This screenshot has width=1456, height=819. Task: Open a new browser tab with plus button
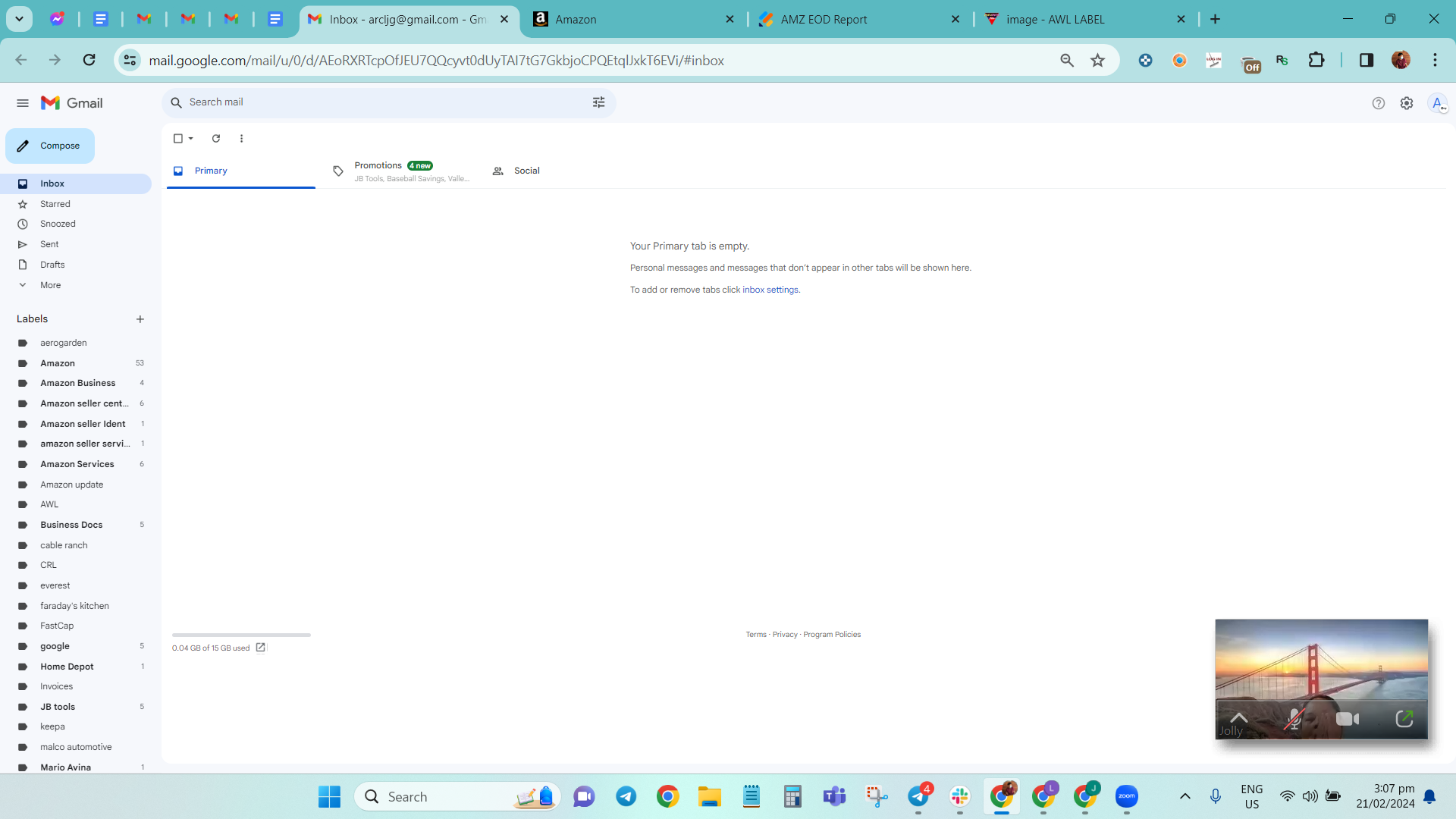click(x=1215, y=20)
